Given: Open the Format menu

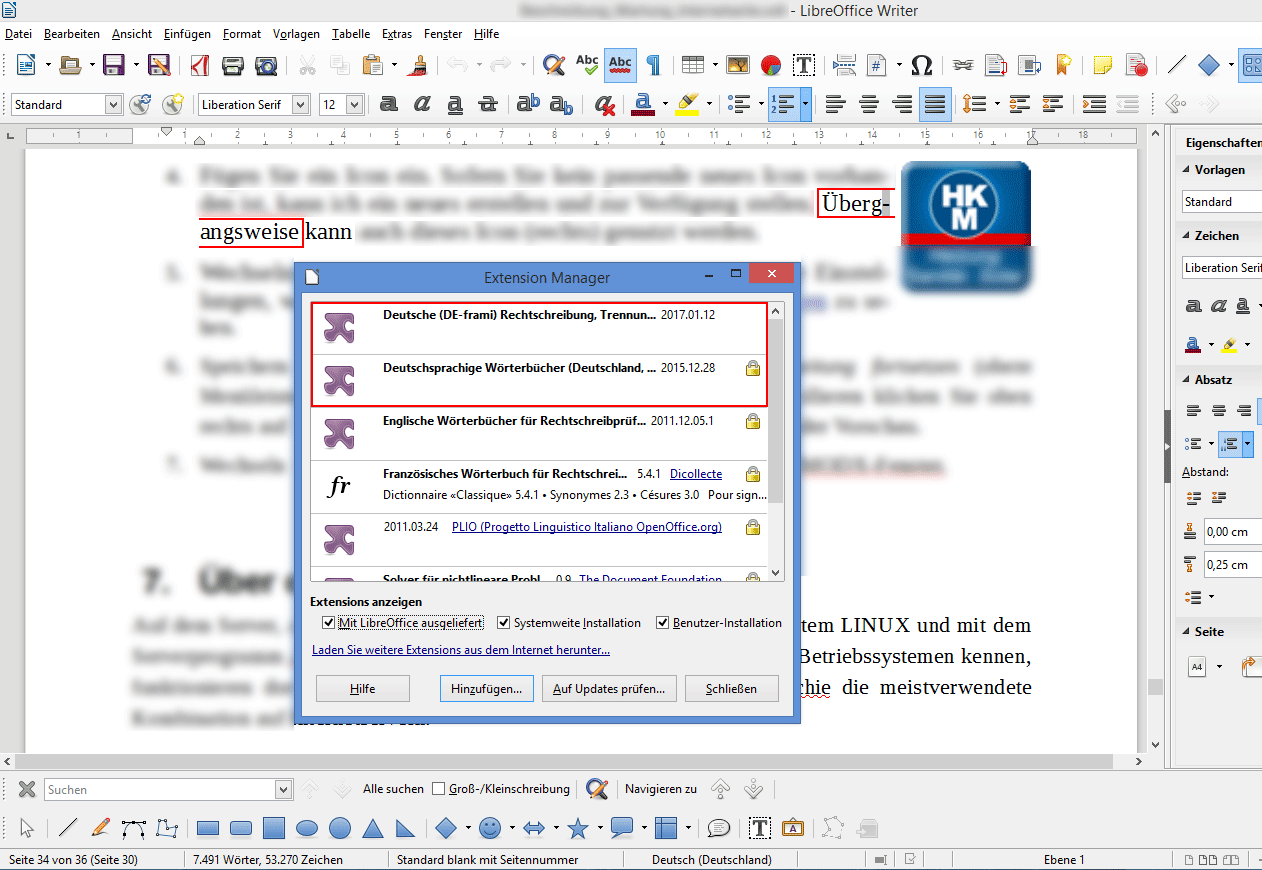Looking at the screenshot, I should pyautogui.click(x=242, y=34).
